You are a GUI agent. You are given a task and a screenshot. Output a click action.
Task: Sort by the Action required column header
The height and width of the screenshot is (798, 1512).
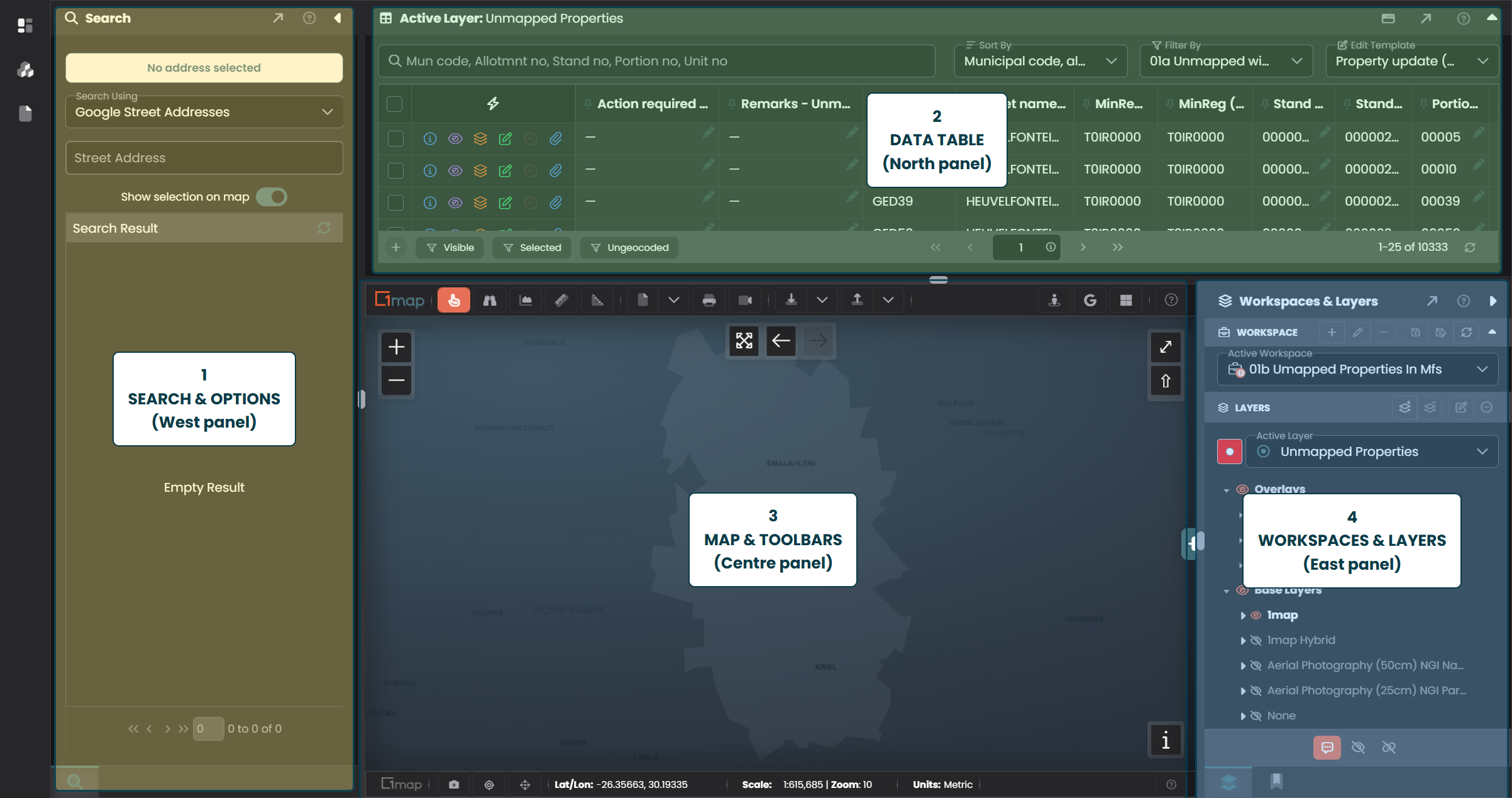point(652,104)
